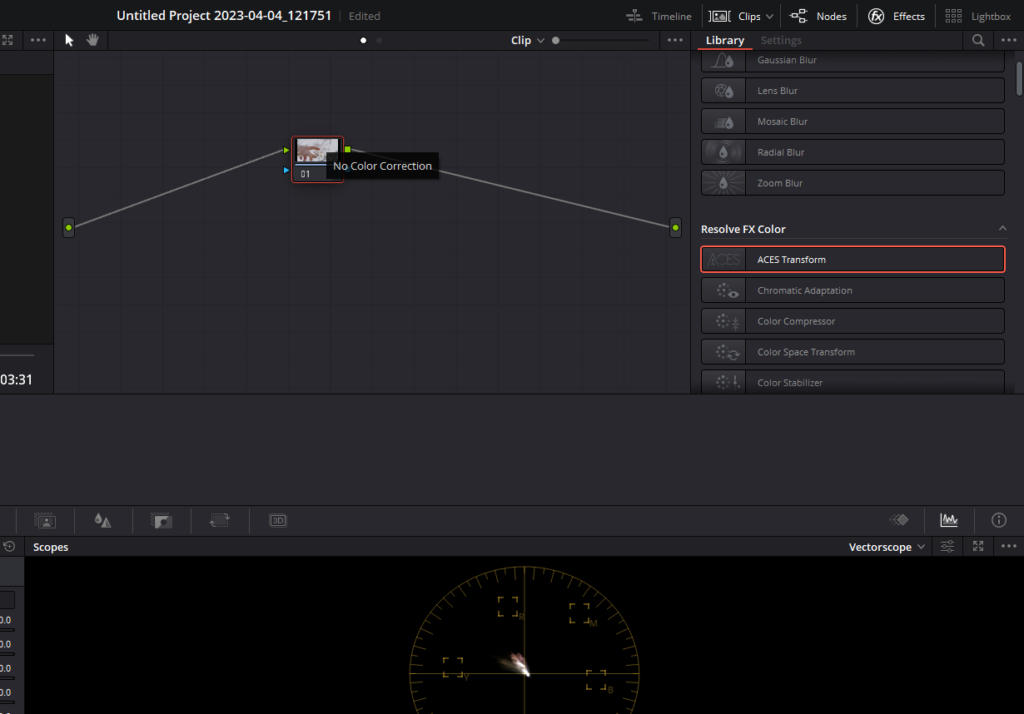Open the Keyframes palette
Viewport: 1024px width, 714px height.
899,520
